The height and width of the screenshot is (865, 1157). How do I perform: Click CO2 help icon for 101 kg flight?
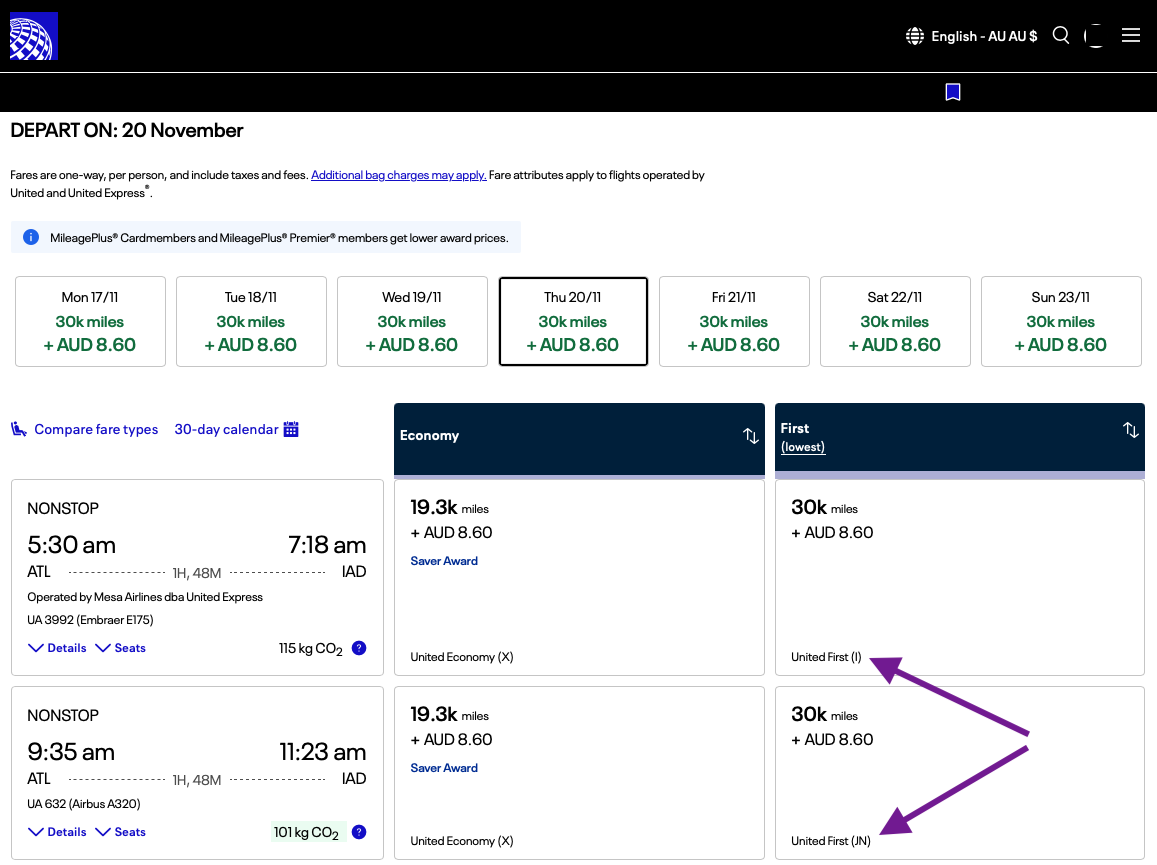click(x=359, y=832)
